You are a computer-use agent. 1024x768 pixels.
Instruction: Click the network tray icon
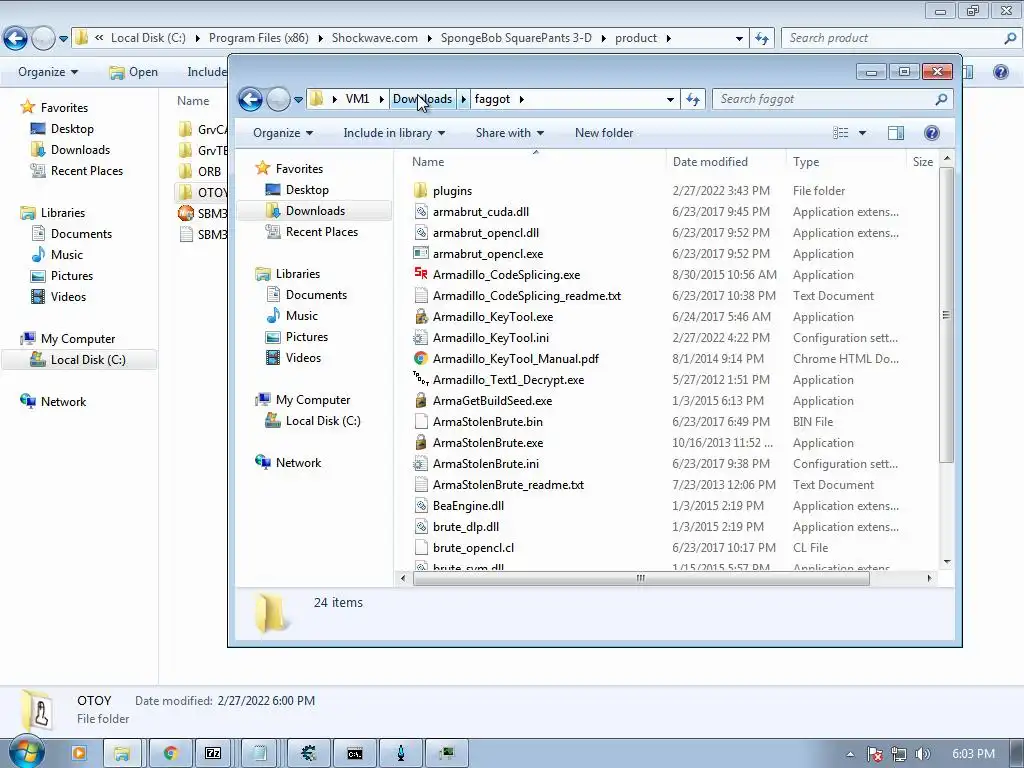tap(899, 754)
